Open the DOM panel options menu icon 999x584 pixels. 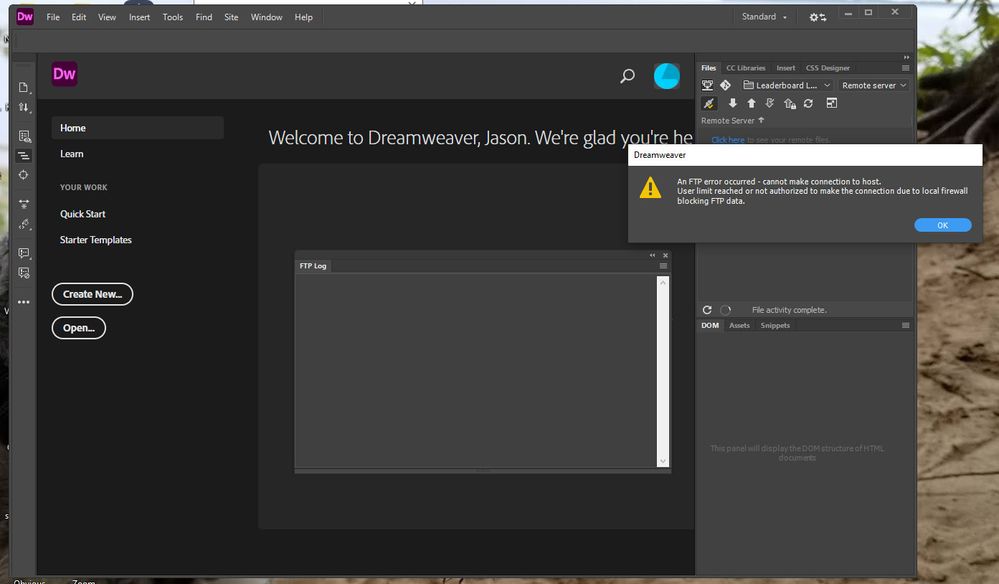(x=905, y=325)
